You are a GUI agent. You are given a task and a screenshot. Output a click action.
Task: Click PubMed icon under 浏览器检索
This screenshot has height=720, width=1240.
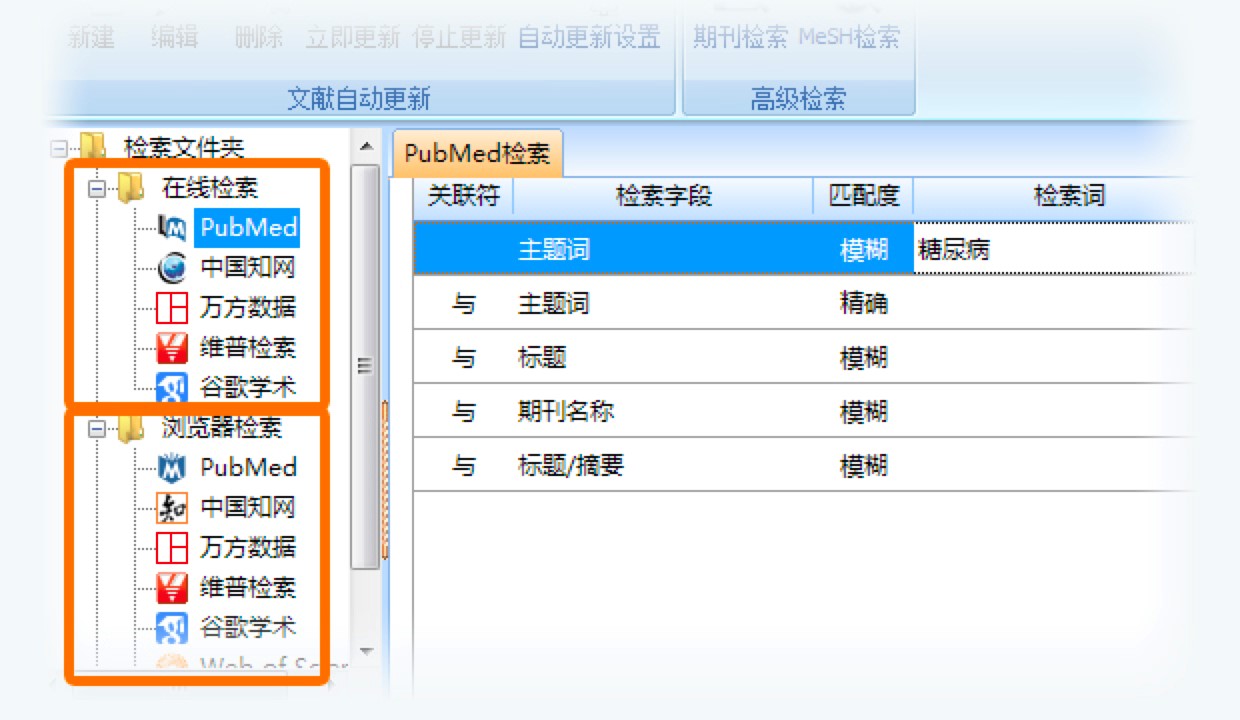pos(172,467)
